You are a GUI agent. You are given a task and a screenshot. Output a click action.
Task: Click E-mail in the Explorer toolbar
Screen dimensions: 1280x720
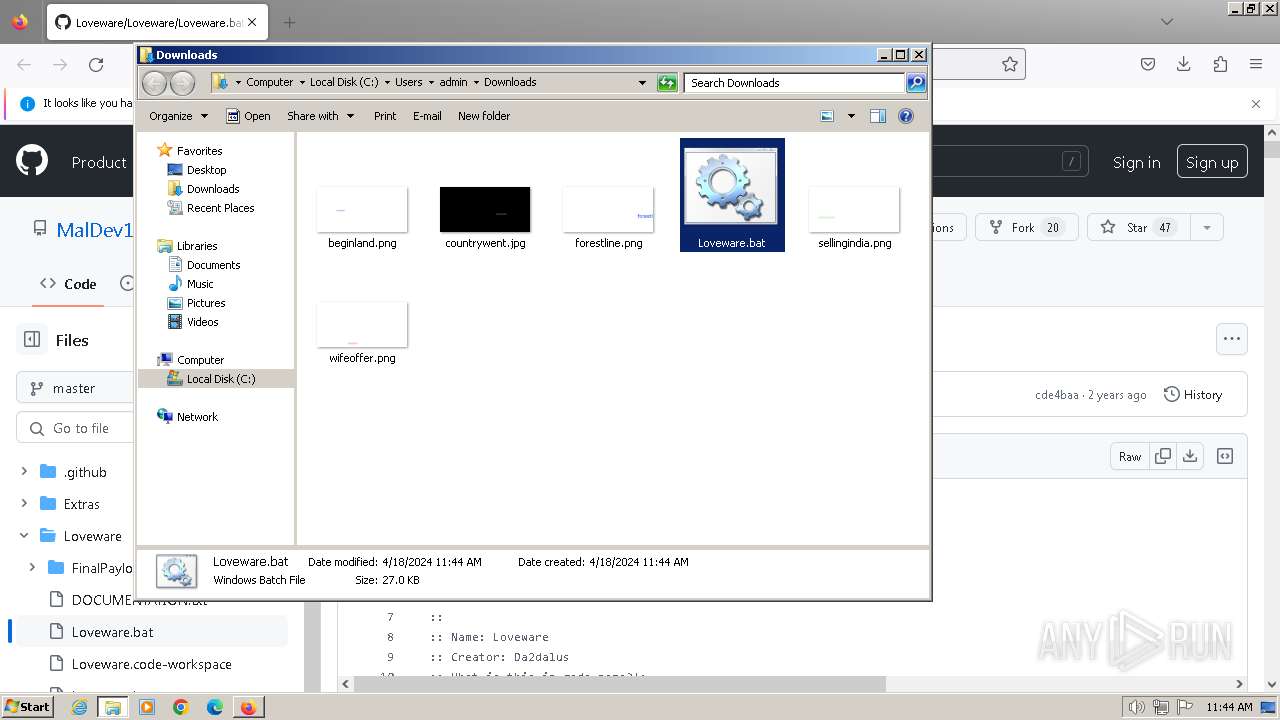[427, 116]
